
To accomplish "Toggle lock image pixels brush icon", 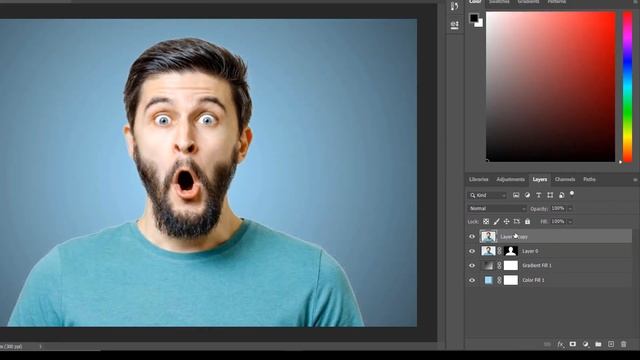I will coord(496,222).
